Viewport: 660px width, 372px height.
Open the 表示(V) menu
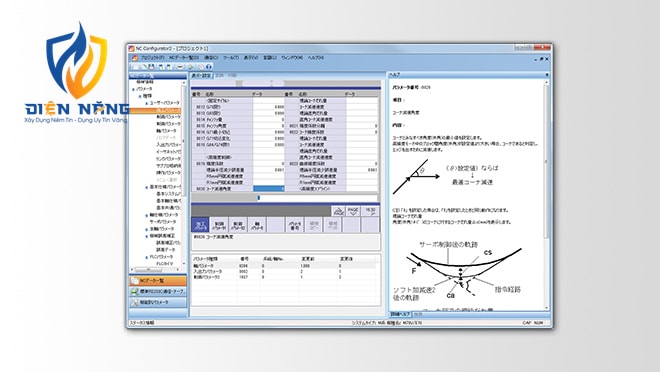click(x=251, y=58)
